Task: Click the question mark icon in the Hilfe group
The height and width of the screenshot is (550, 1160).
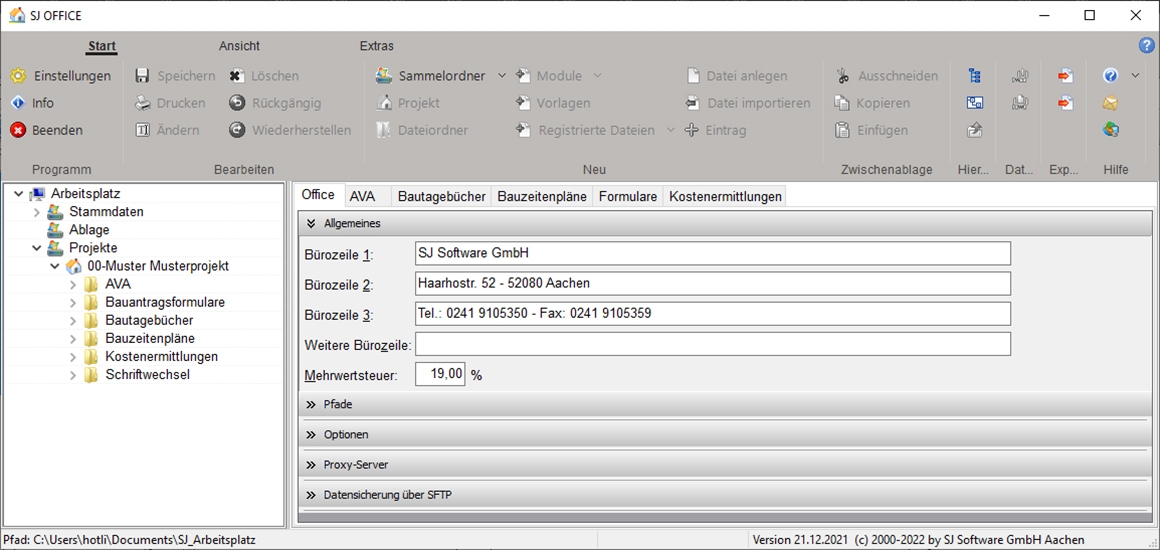Action: click(x=1110, y=76)
